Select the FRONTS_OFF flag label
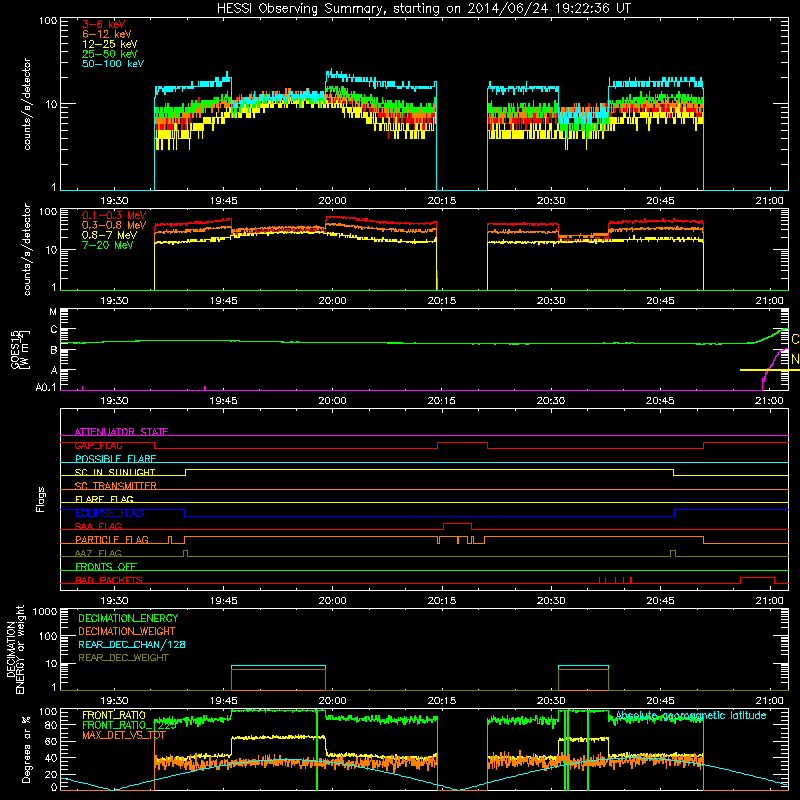 (106, 566)
